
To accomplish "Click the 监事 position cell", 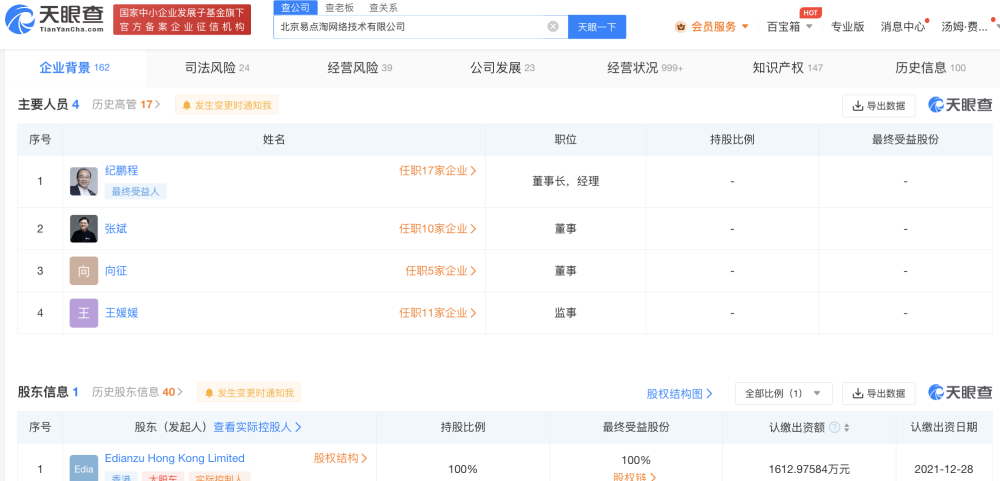I will point(566,313).
